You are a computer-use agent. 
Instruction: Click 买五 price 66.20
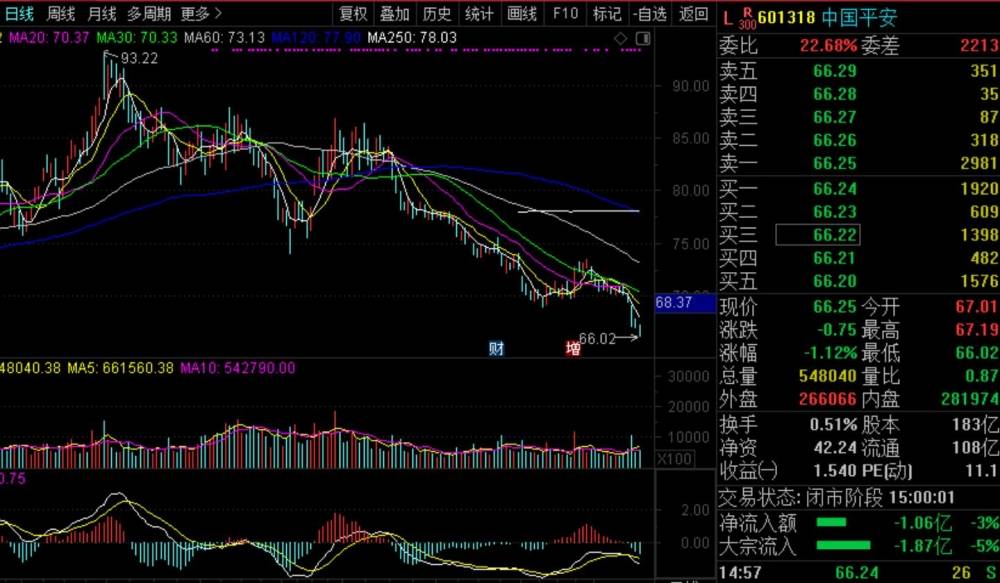pyautogui.click(x=835, y=281)
